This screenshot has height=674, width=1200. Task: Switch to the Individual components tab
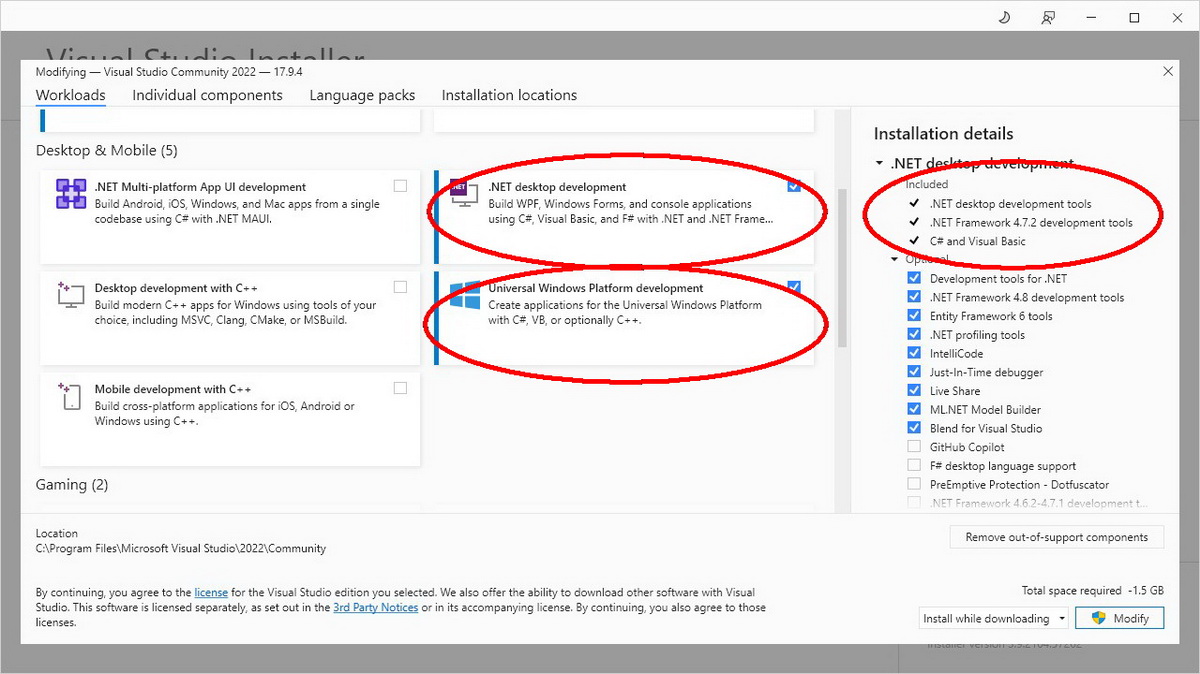point(207,95)
